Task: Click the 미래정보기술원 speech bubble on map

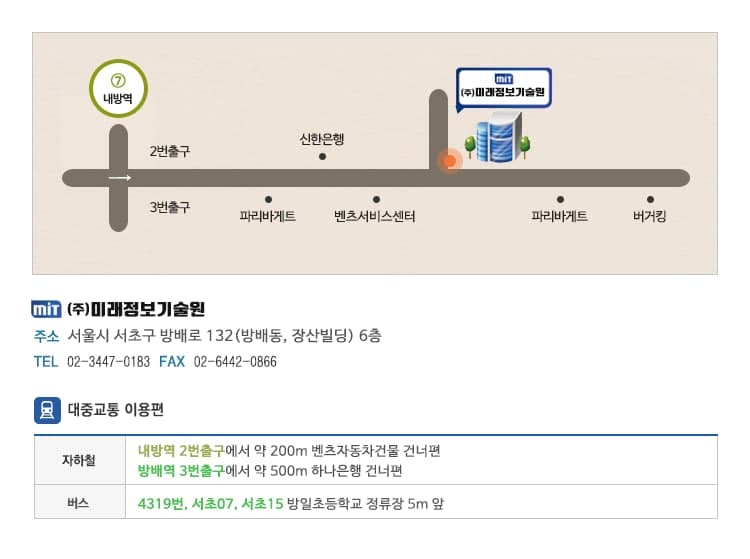Action: point(503,89)
